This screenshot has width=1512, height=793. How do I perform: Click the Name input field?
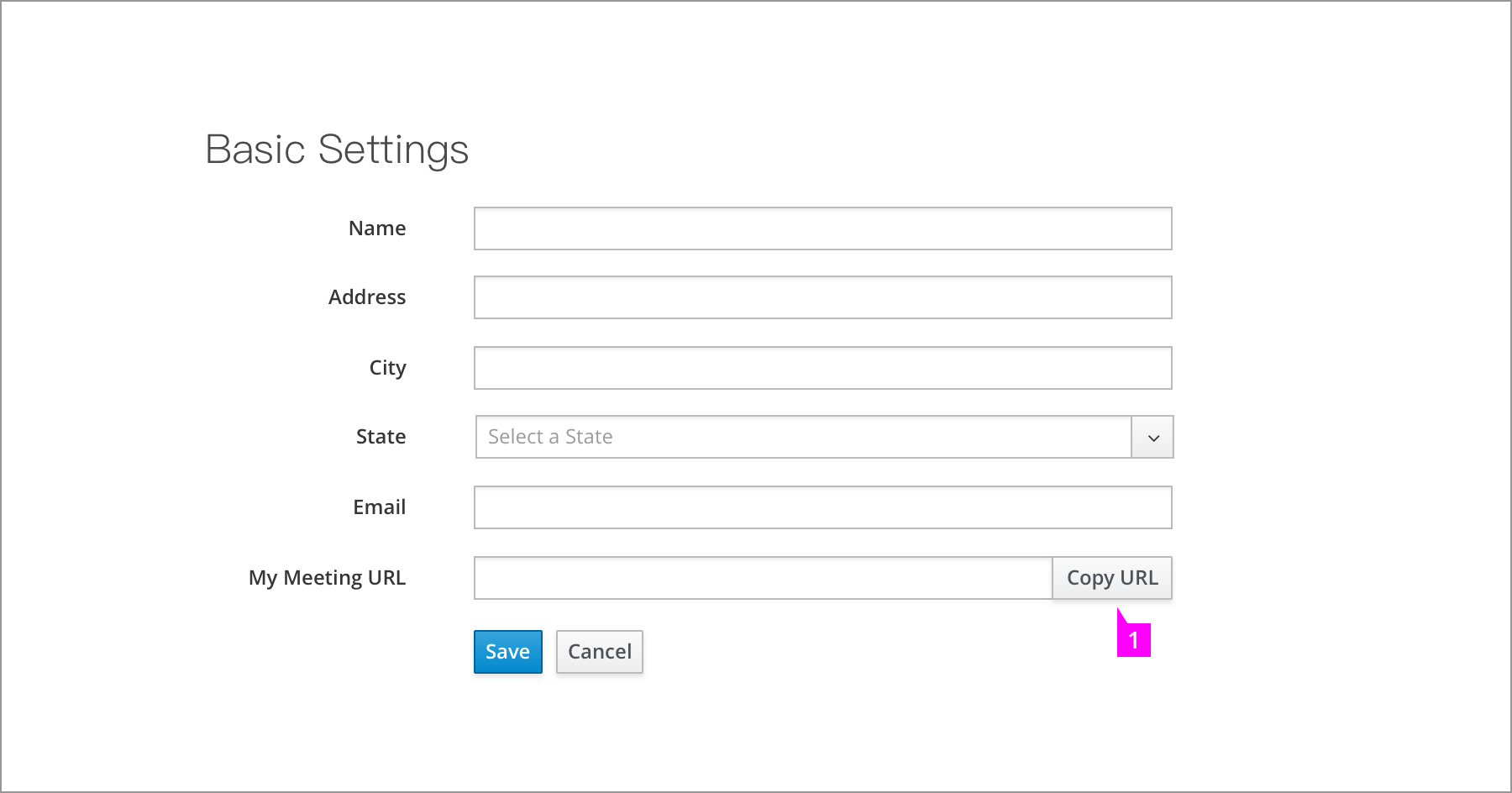822,228
